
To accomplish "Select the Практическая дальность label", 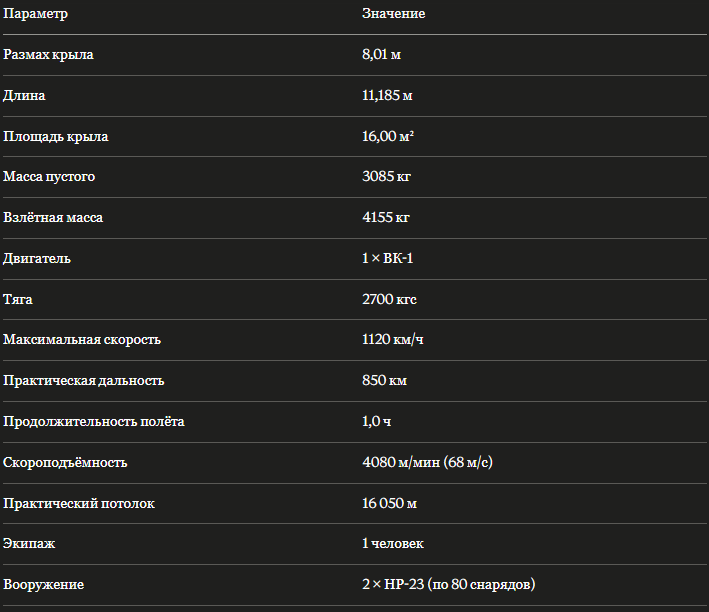I will point(84,381).
